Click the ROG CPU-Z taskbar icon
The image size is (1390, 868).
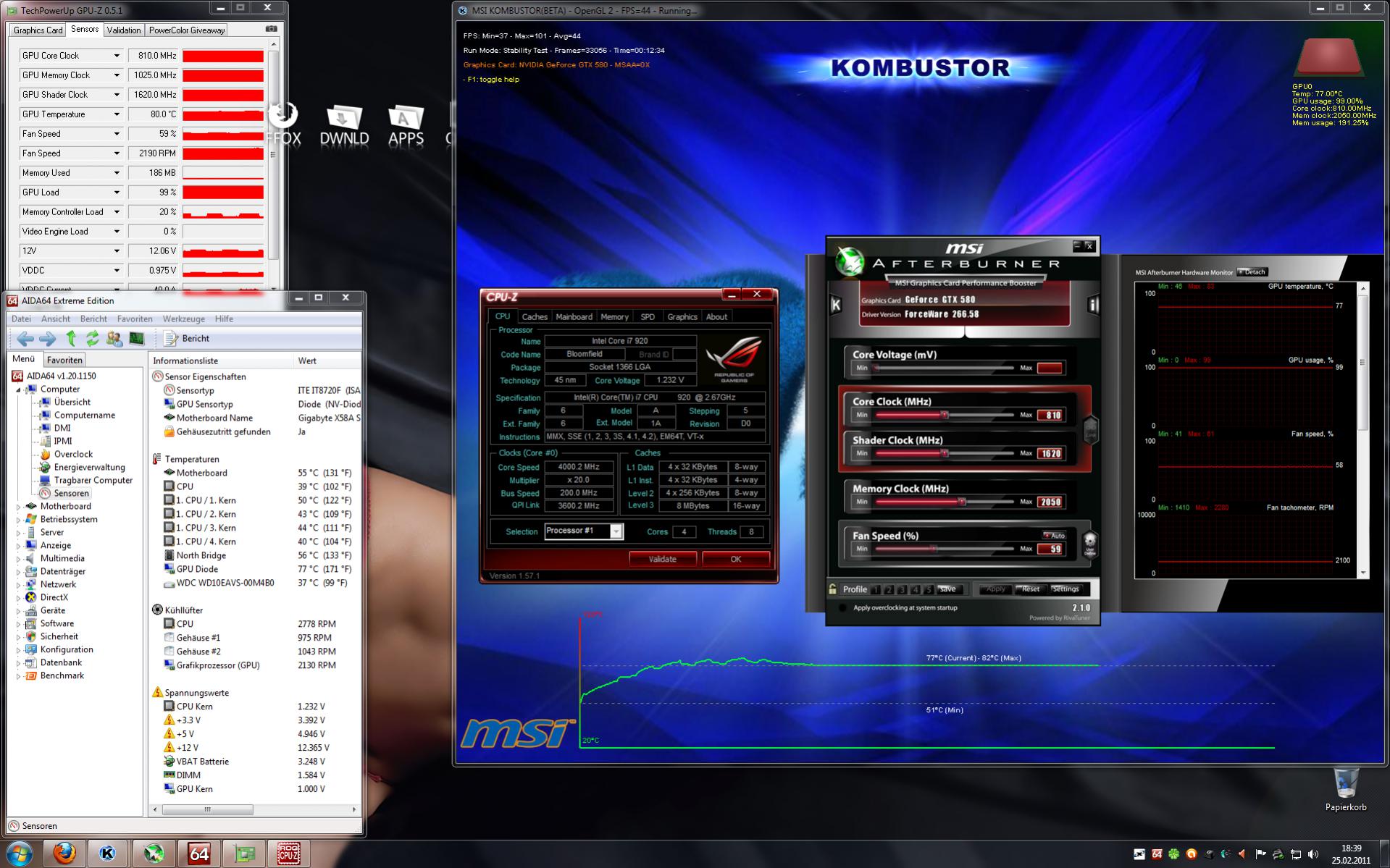[x=288, y=854]
